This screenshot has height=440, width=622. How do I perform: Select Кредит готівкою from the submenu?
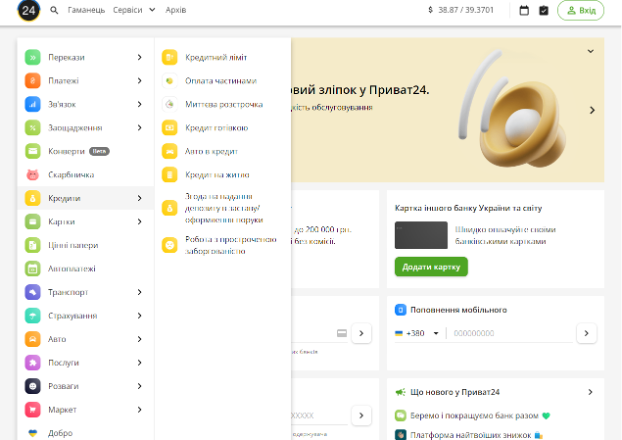click(217, 128)
